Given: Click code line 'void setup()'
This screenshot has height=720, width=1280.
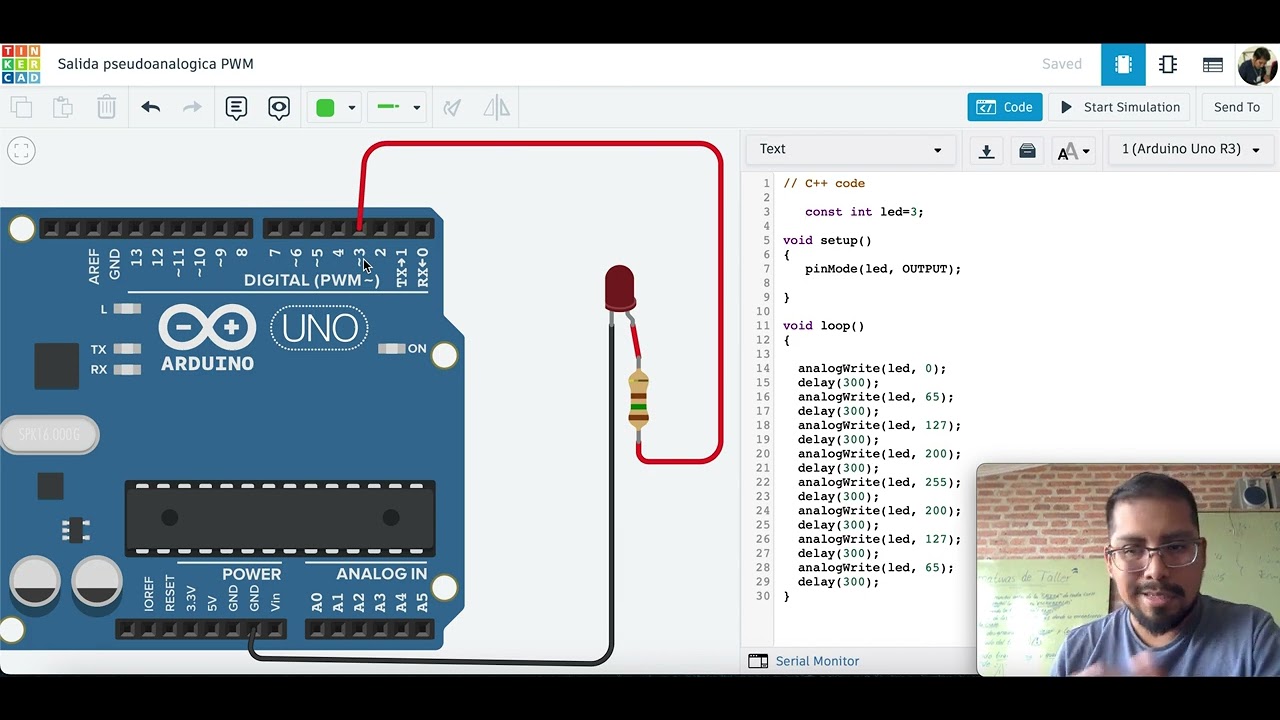Looking at the screenshot, I should click(827, 240).
